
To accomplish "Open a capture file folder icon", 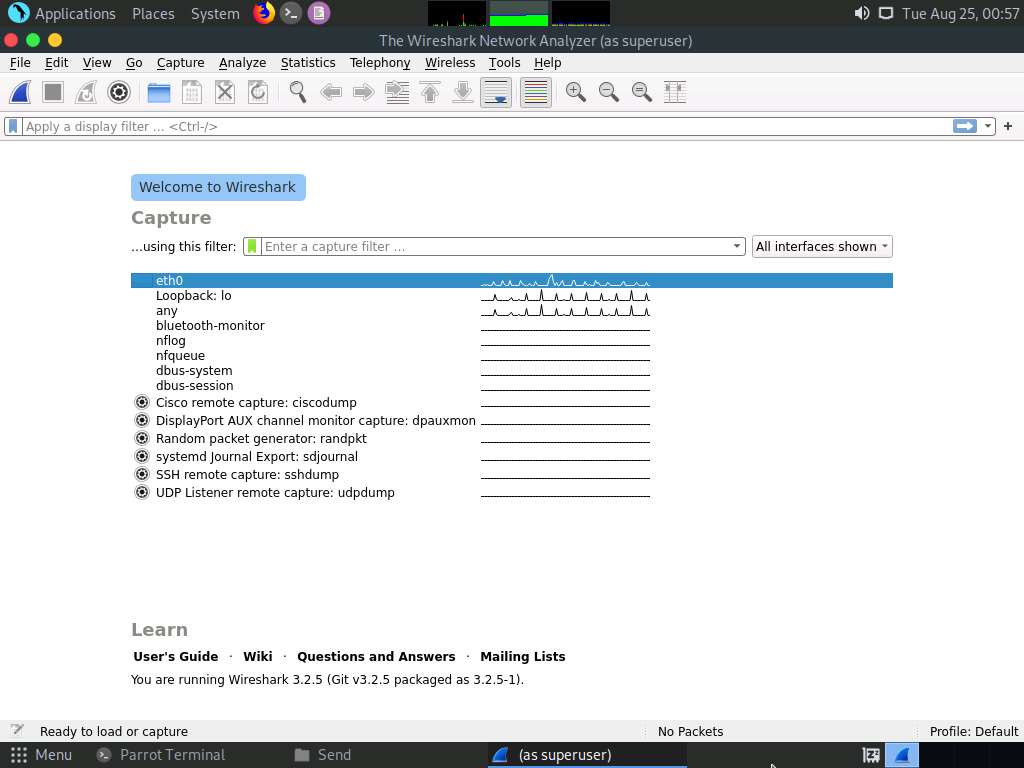I will (159, 92).
